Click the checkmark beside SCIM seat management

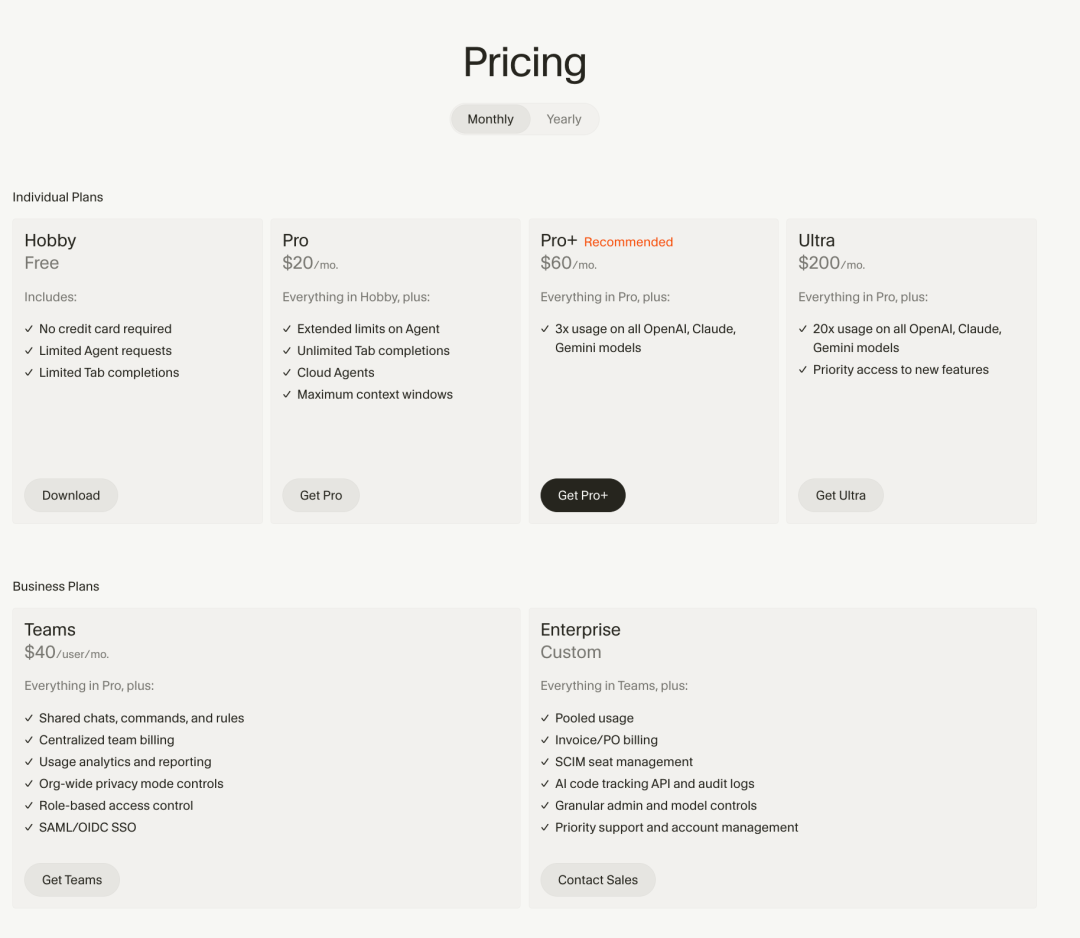545,762
